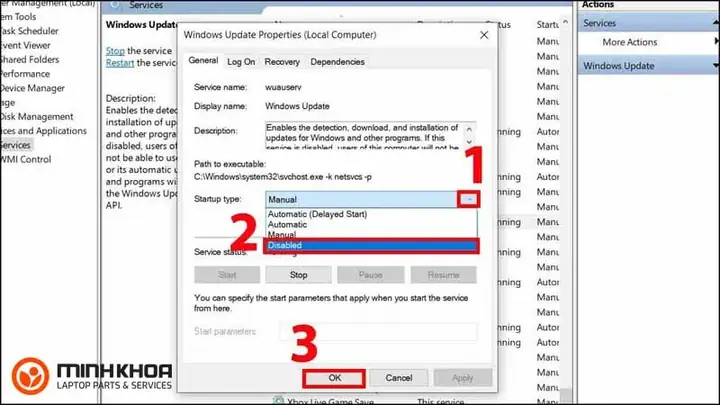Select Services and Applications tree node

click(x=44, y=131)
